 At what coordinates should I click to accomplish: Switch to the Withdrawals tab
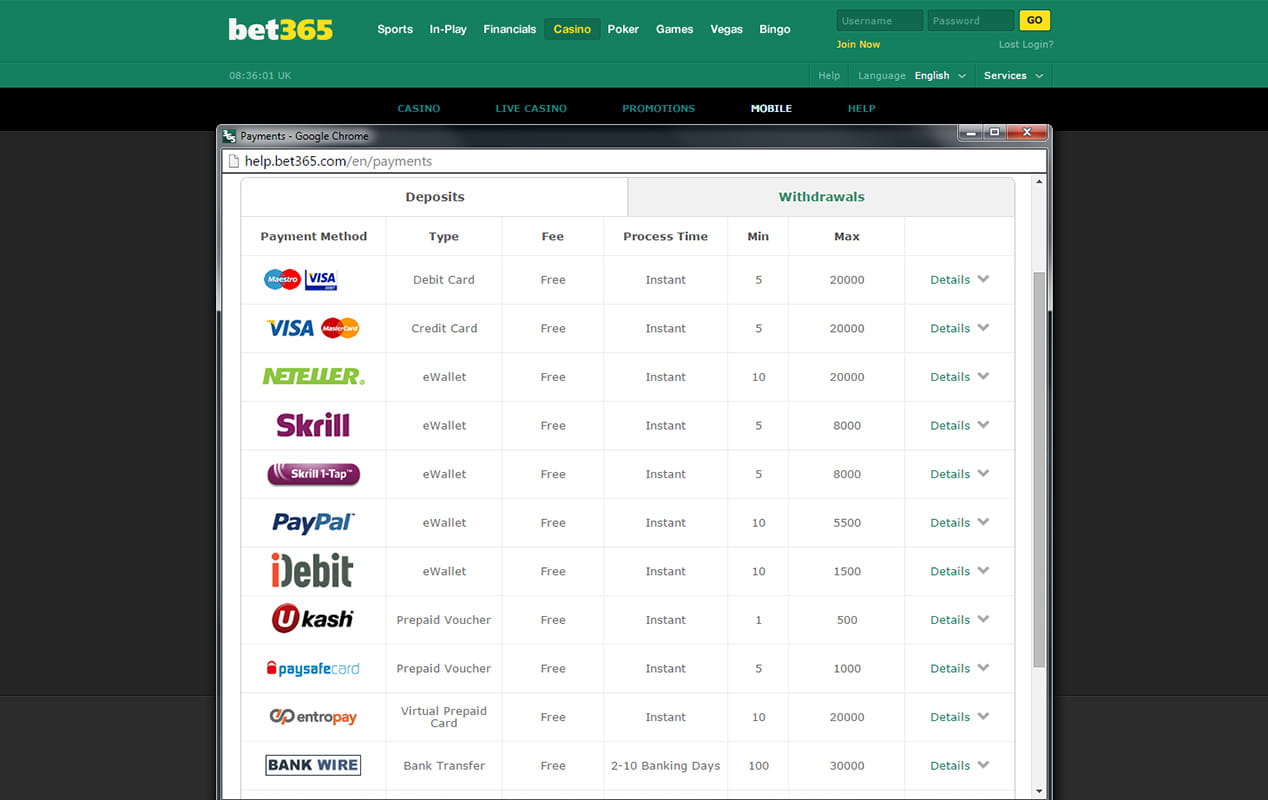point(821,197)
